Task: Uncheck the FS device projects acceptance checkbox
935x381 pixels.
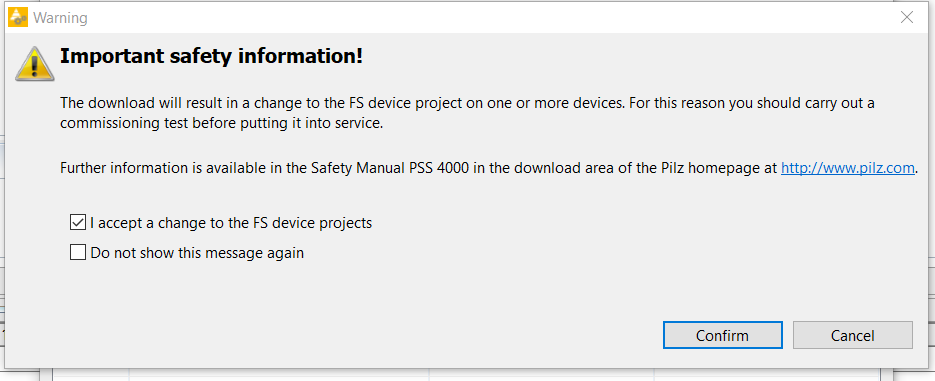Action: (78, 223)
